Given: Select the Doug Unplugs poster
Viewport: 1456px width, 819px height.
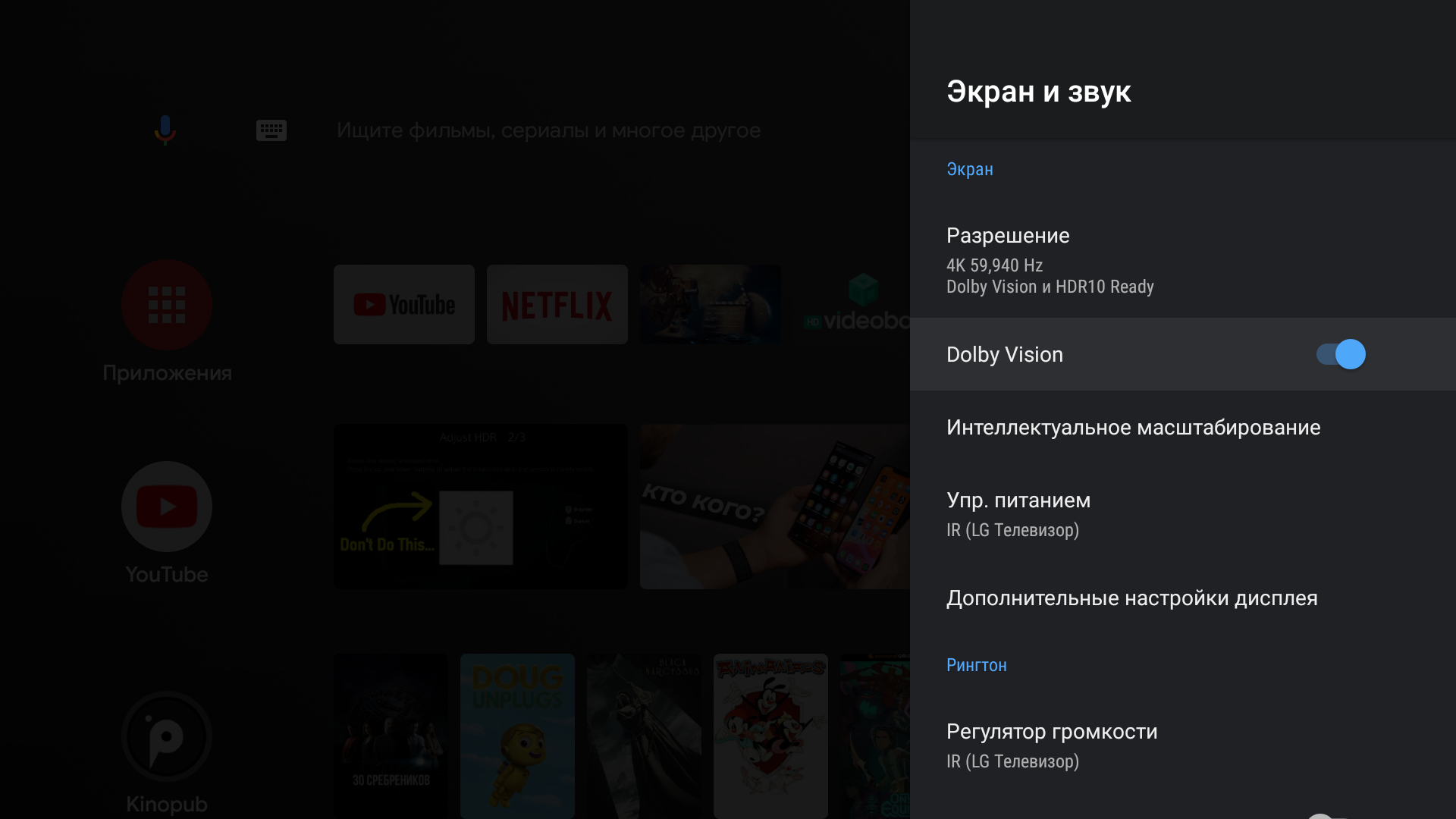Looking at the screenshot, I should [517, 736].
